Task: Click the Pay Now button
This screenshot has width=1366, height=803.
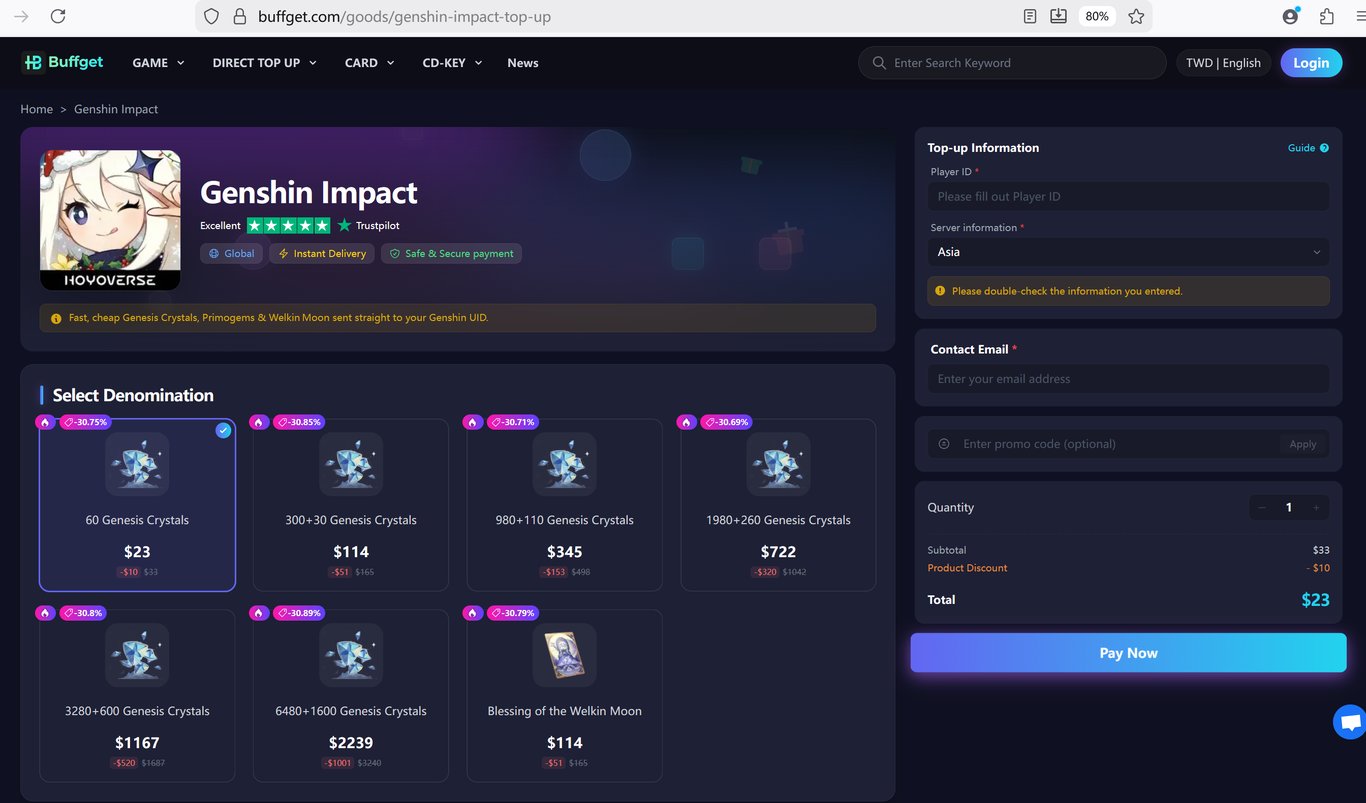Action: click(x=1128, y=653)
